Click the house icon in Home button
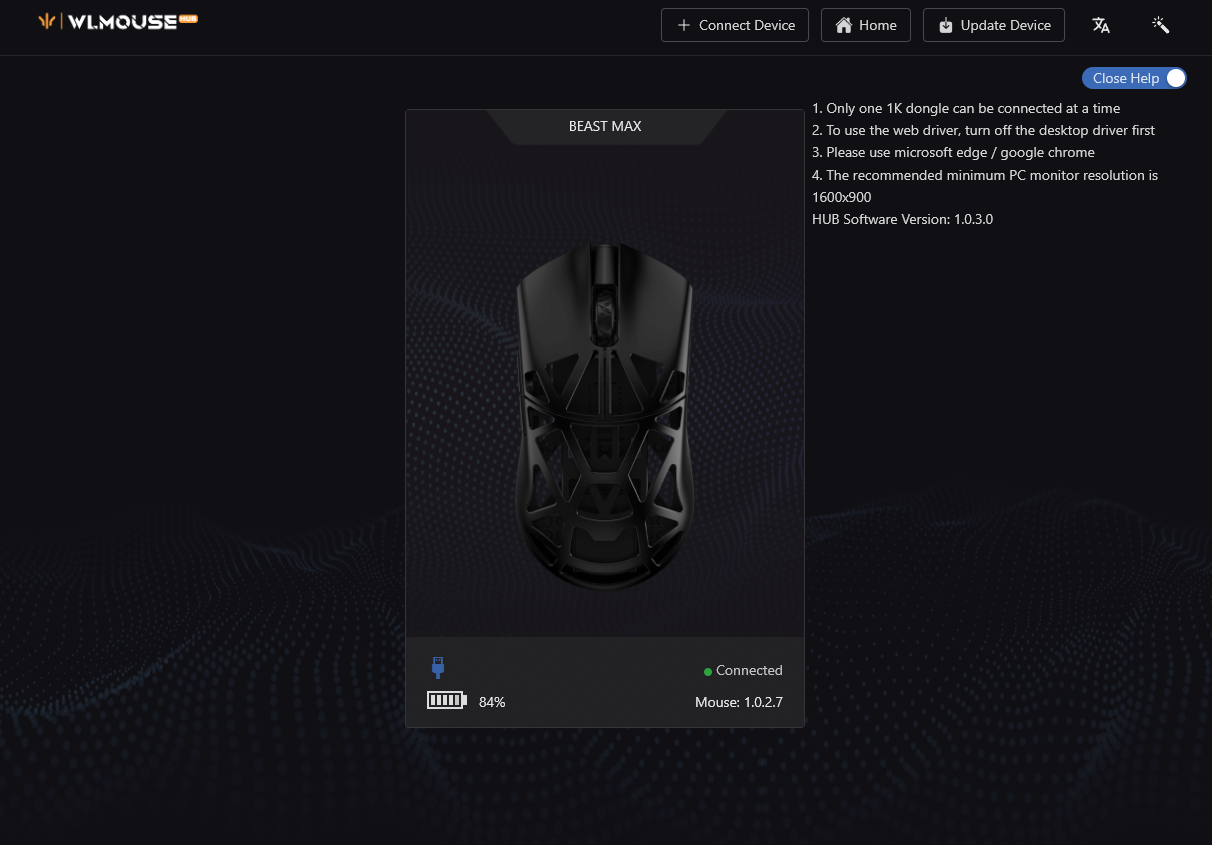1212x845 pixels. pos(844,25)
